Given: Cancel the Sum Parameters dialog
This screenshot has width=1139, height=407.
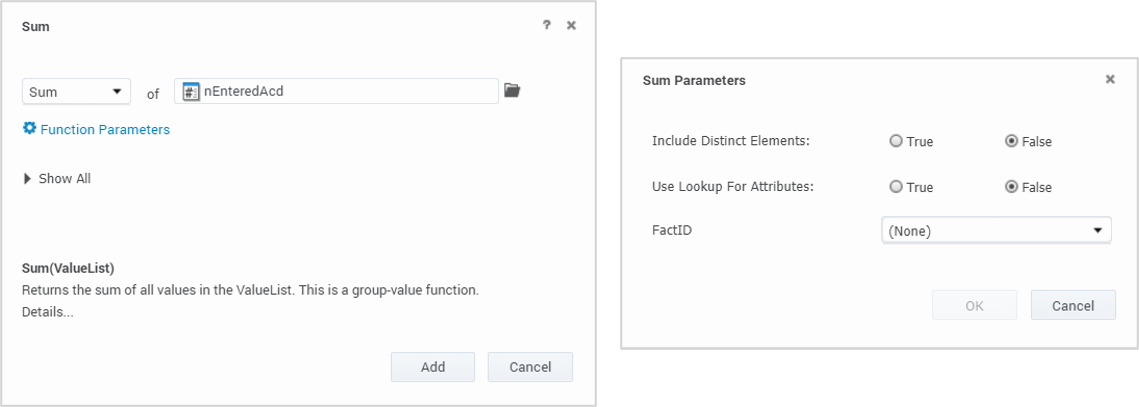Looking at the screenshot, I should [x=1073, y=306].
